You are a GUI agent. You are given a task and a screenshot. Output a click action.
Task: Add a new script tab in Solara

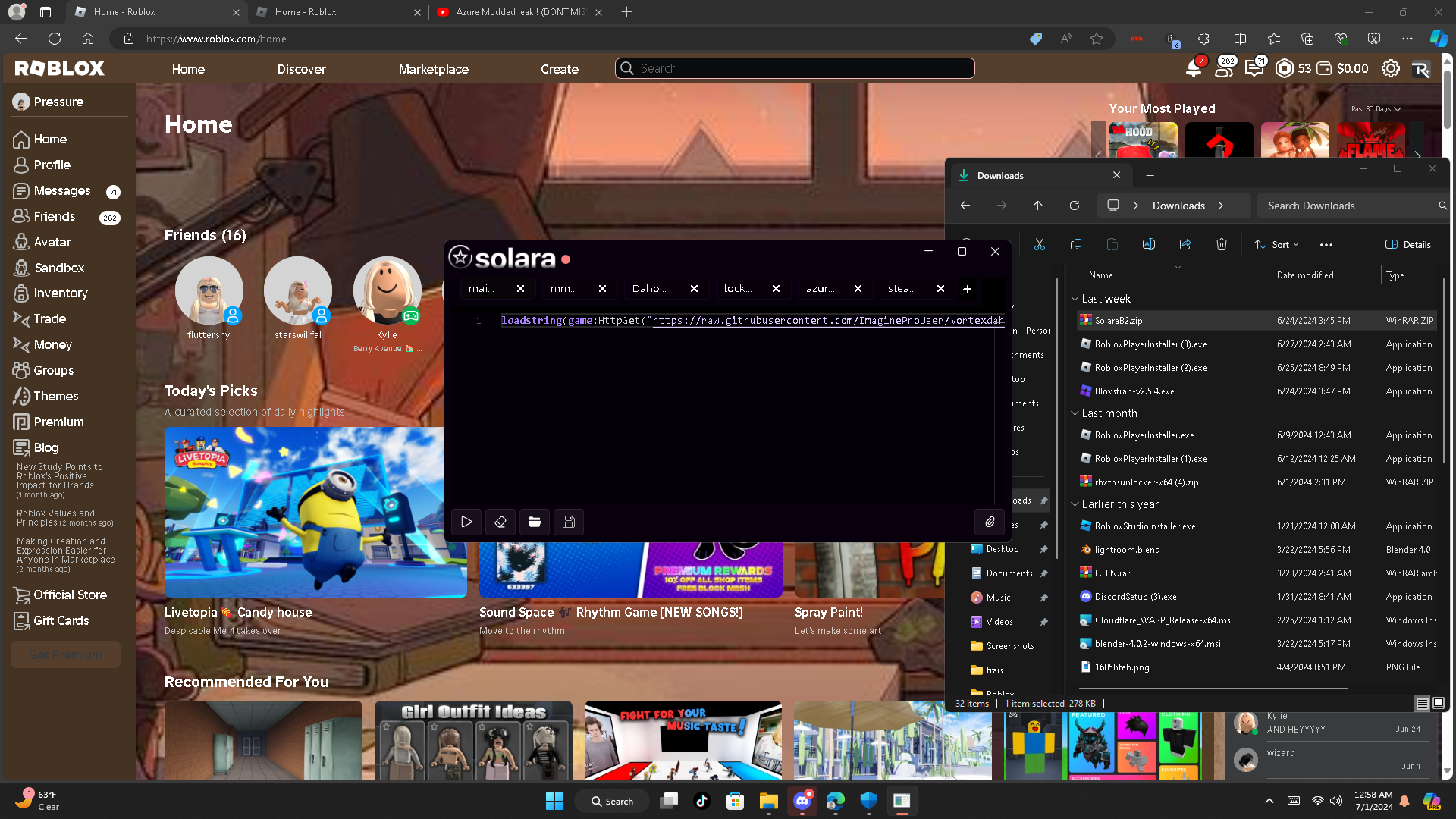pyautogui.click(x=967, y=289)
